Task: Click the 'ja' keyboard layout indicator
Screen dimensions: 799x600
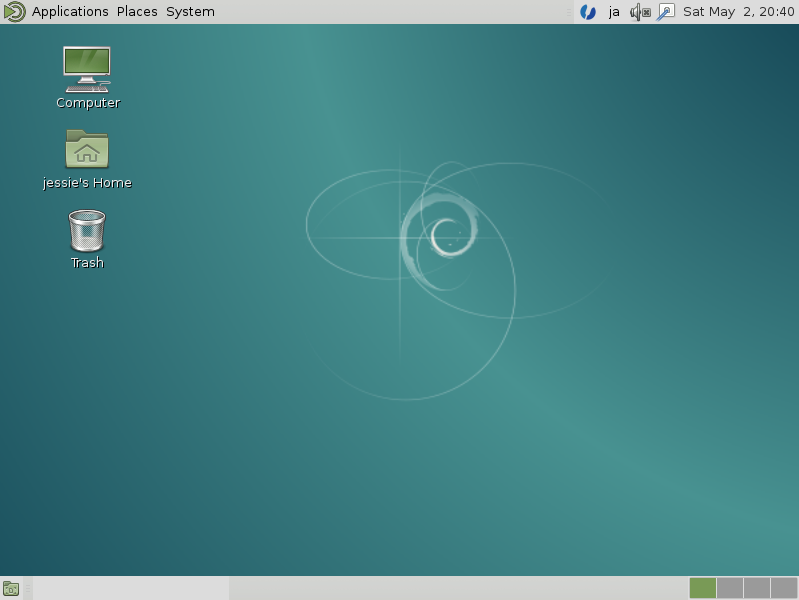Action: point(614,12)
